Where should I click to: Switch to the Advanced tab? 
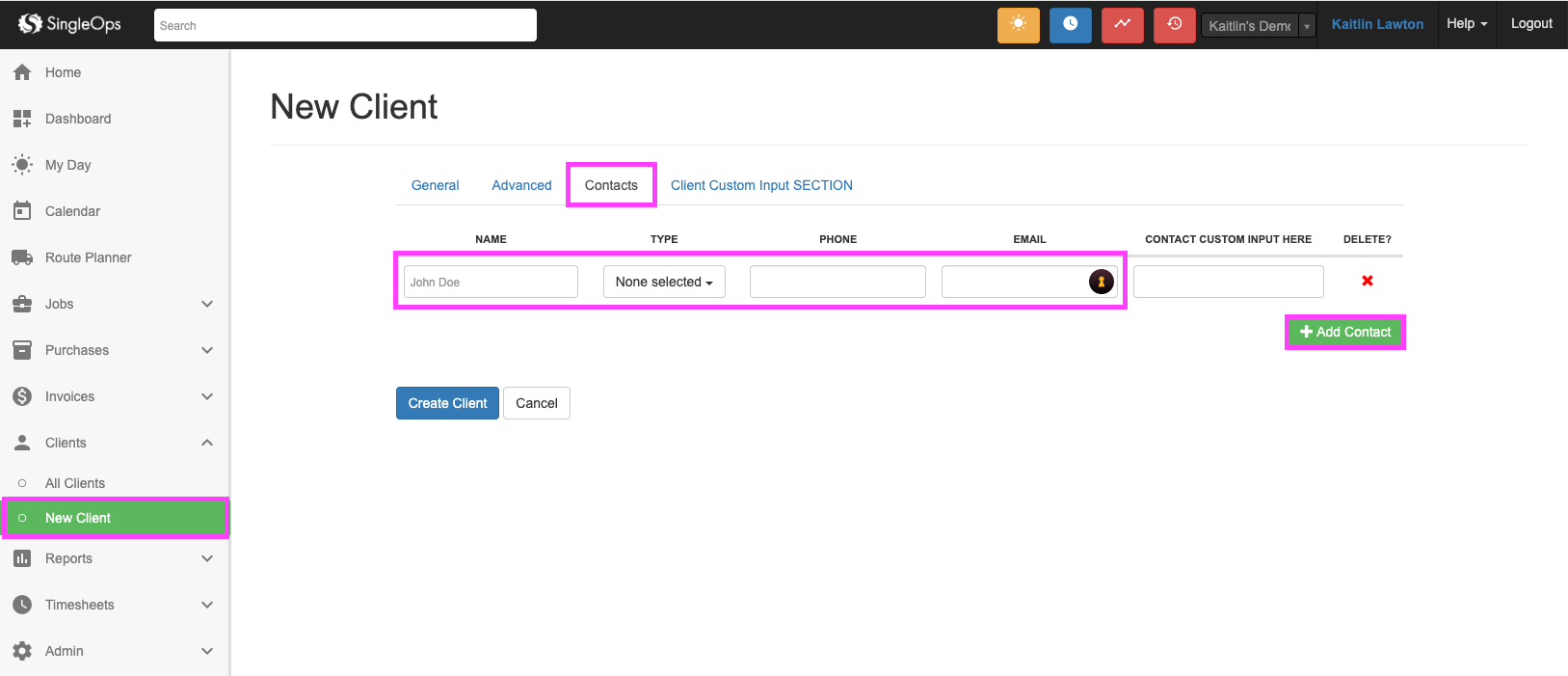click(x=521, y=185)
